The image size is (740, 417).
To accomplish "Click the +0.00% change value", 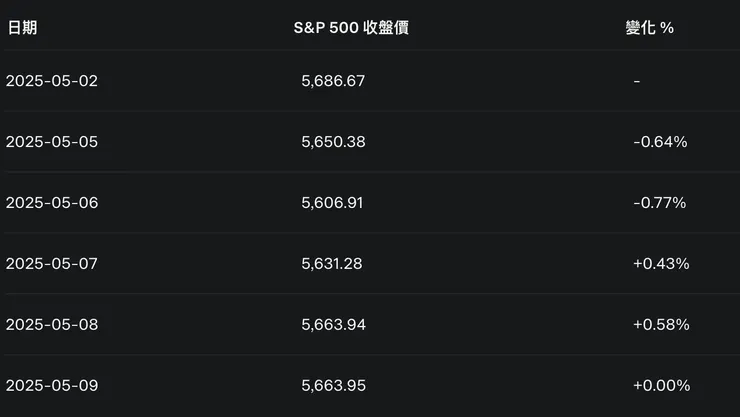I will pyautogui.click(x=661, y=386).
